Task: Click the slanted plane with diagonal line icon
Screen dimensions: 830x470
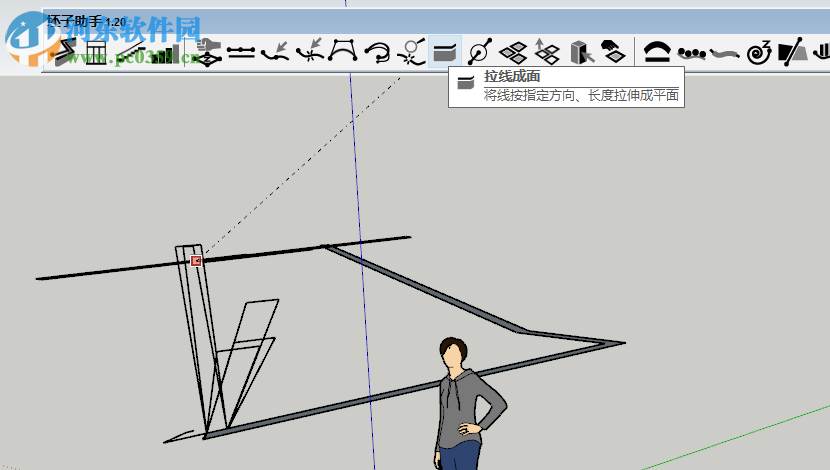Action: pos(792,52)
